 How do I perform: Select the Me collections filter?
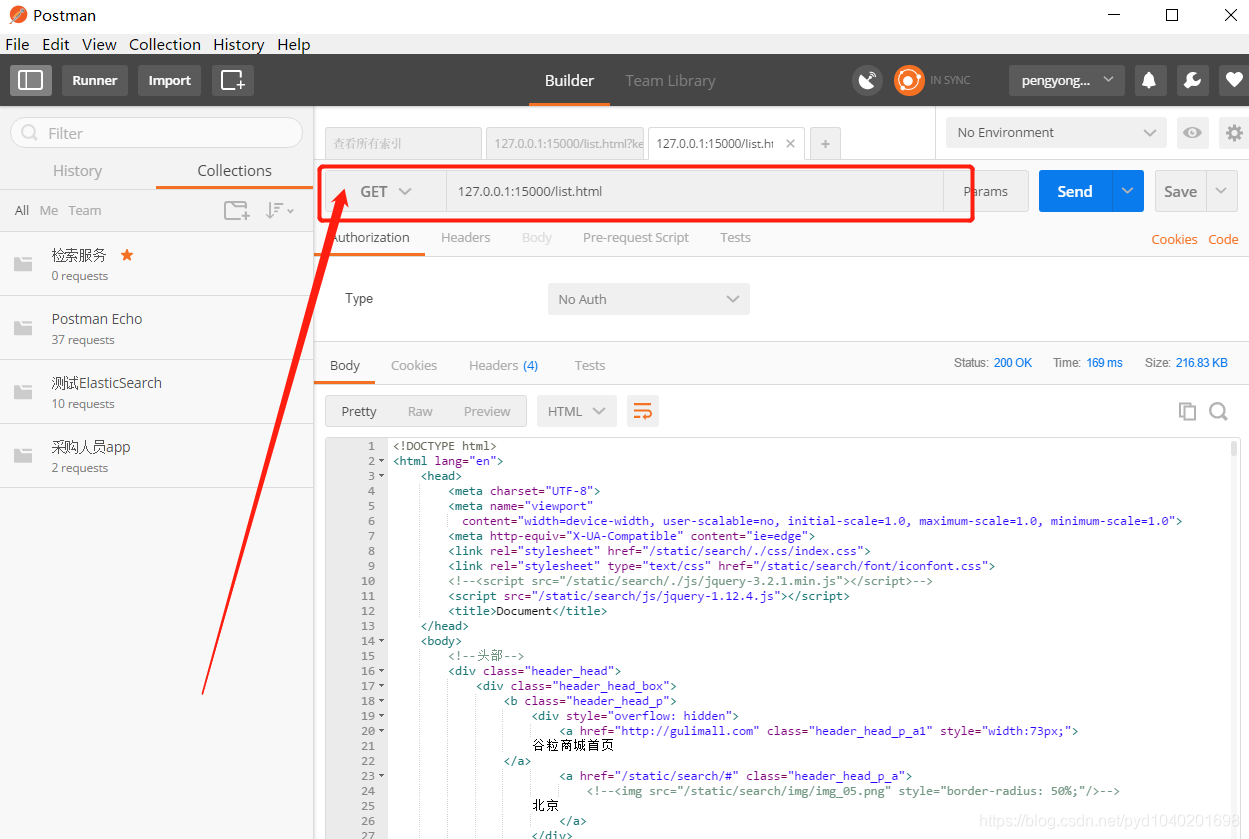click(49, 210)
